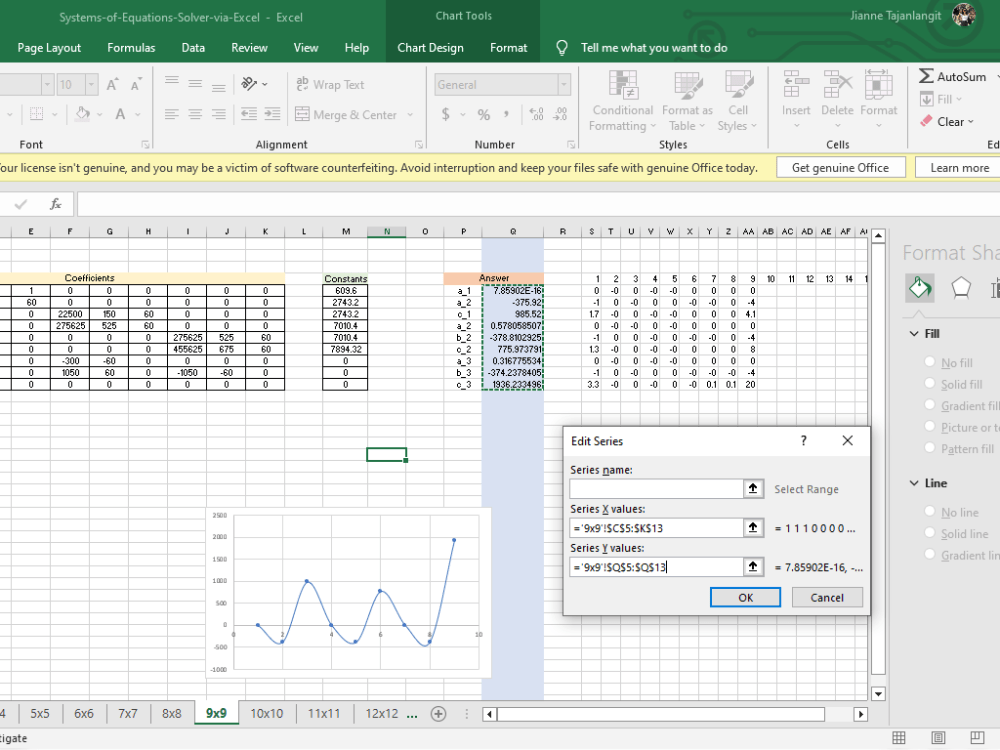
Task: Click the Decrease Indent icon
Action: [x=249, y=115]
